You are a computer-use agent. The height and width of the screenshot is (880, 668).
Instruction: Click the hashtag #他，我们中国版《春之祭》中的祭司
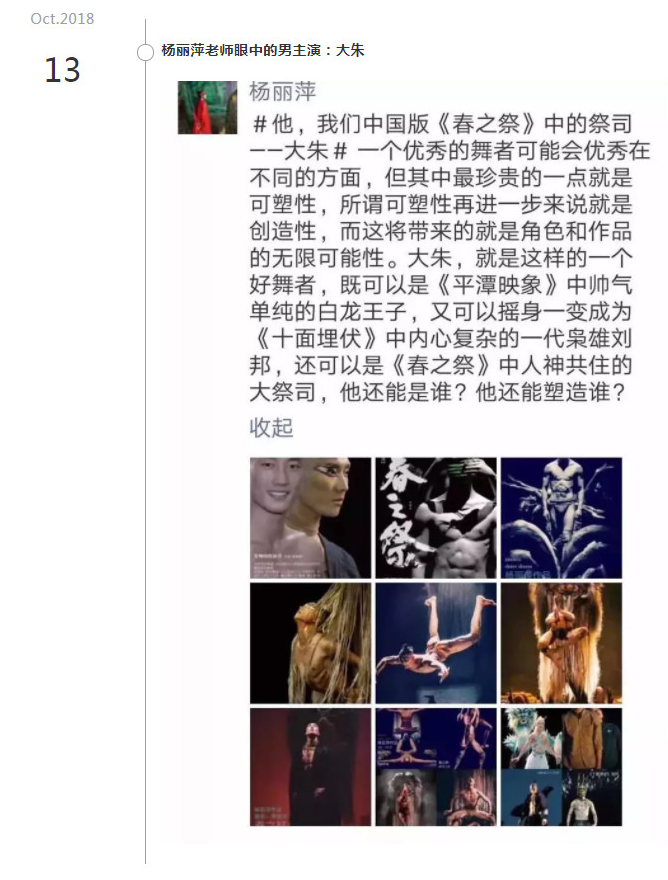pos(441,123)
